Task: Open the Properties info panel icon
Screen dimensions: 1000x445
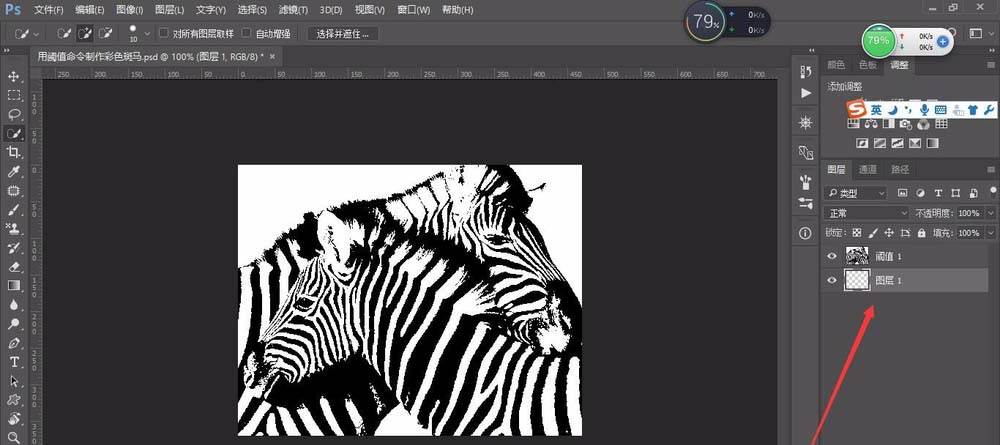Action: click(x=806, y=233)
